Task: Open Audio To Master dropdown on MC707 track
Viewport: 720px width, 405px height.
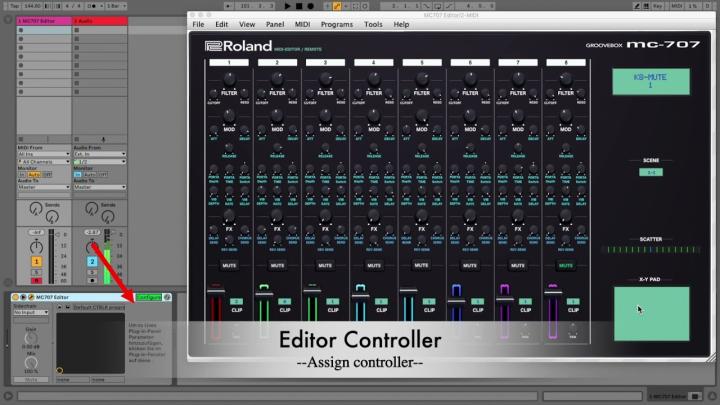Action: (x=44, y=187)
